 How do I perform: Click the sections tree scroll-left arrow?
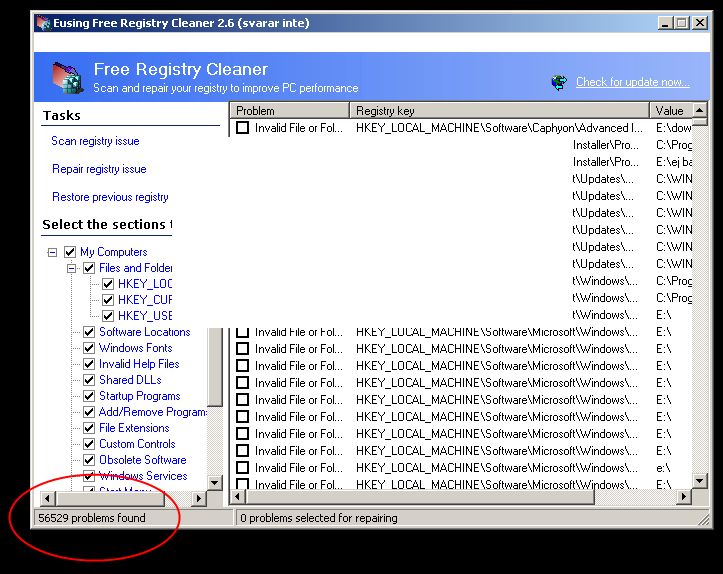pos(47,498)
